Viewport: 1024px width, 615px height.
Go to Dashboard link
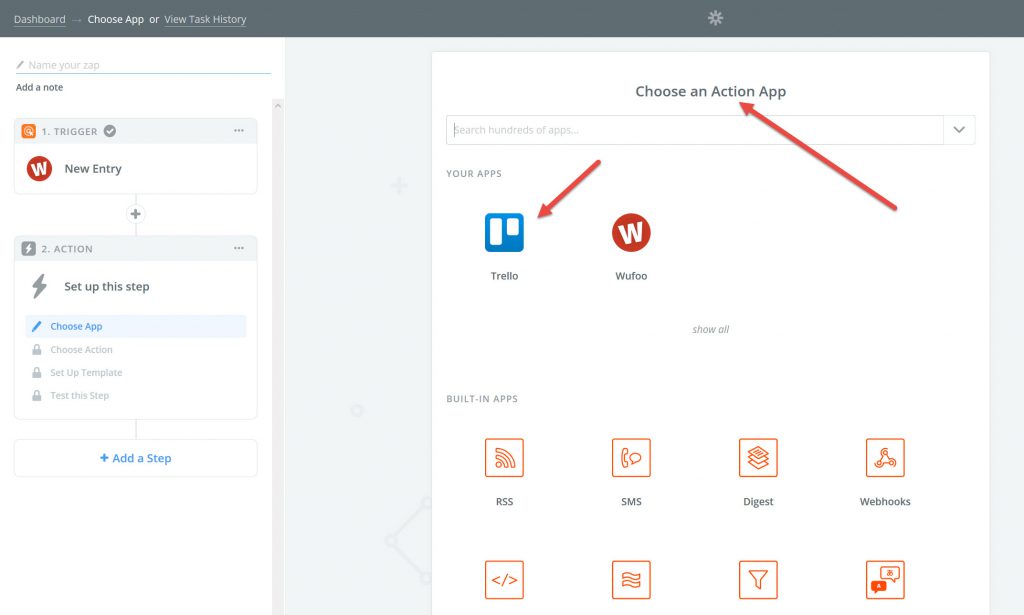click(40, 19)
